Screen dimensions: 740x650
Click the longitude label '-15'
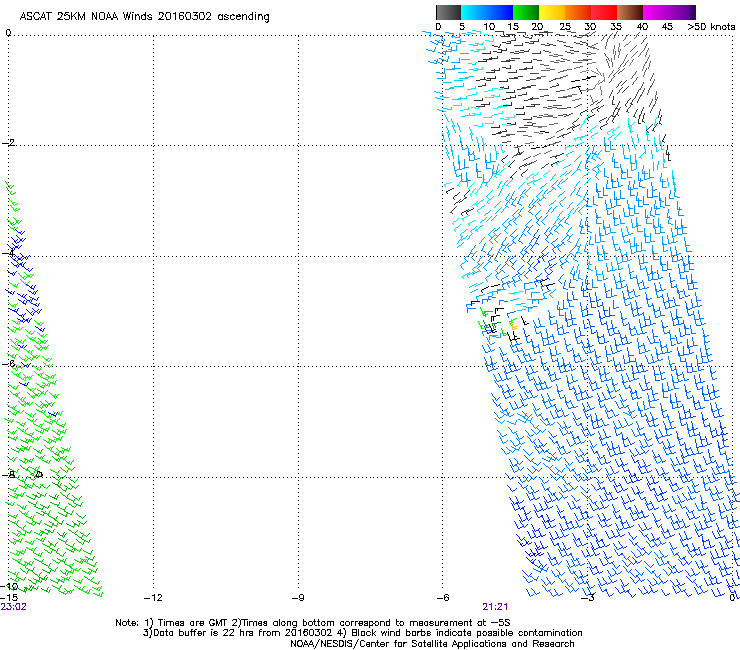[9, 598]
